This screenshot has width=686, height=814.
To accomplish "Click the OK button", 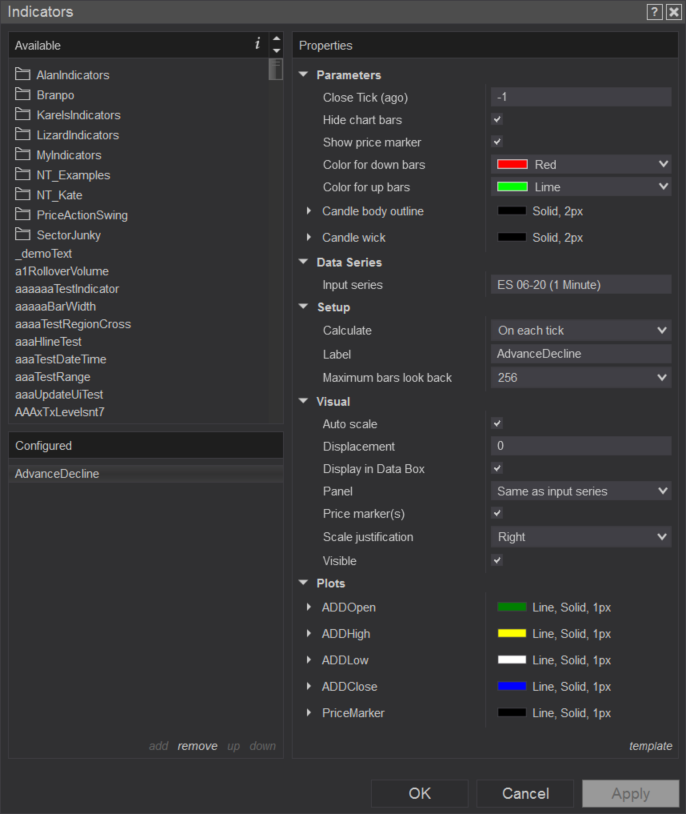I will 420,793.
